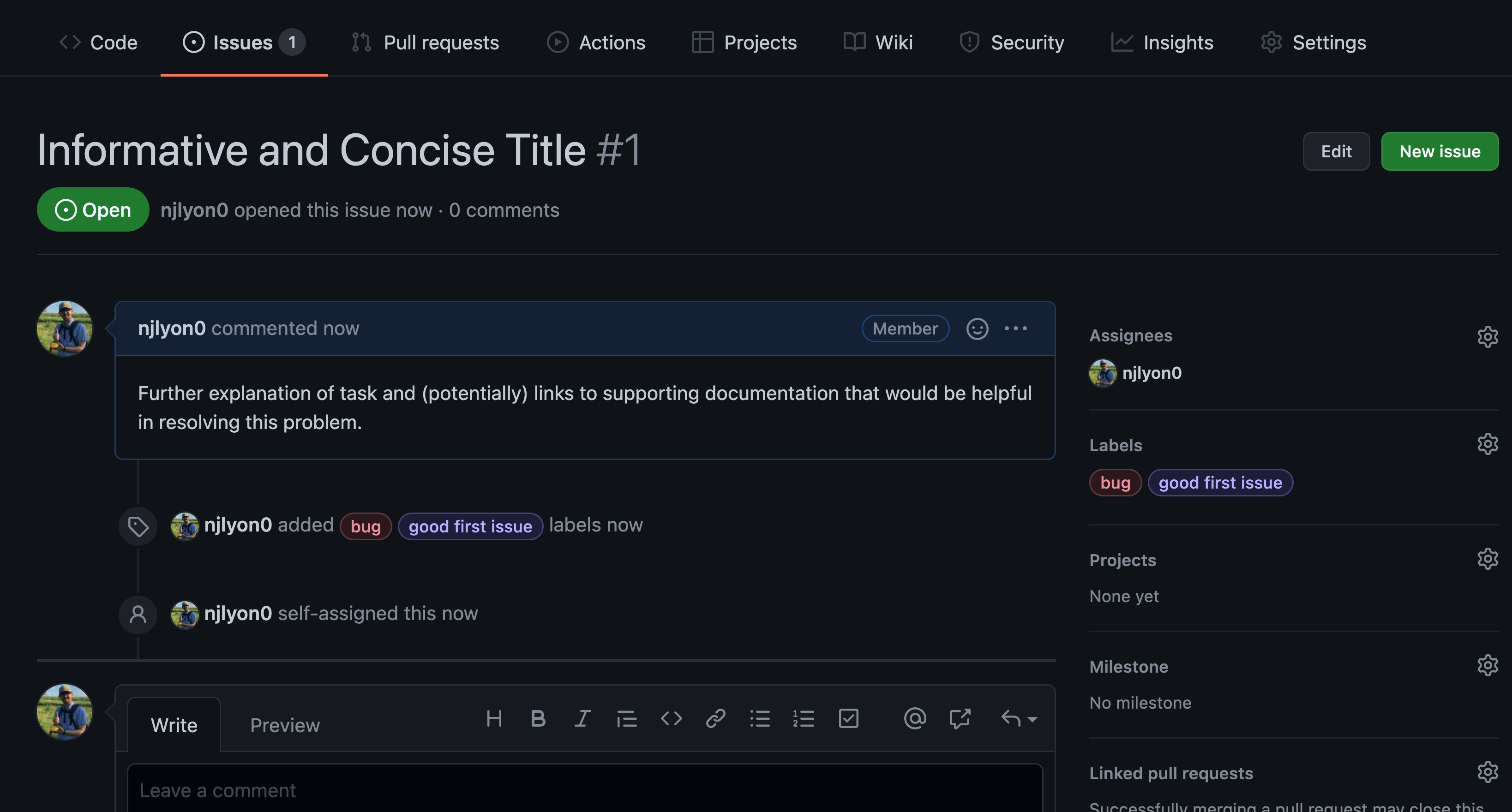Image resolution: width=1512 pixels, height=812 pixels.
Task: Click the mention user icon
Action: (x=912, y=717)
